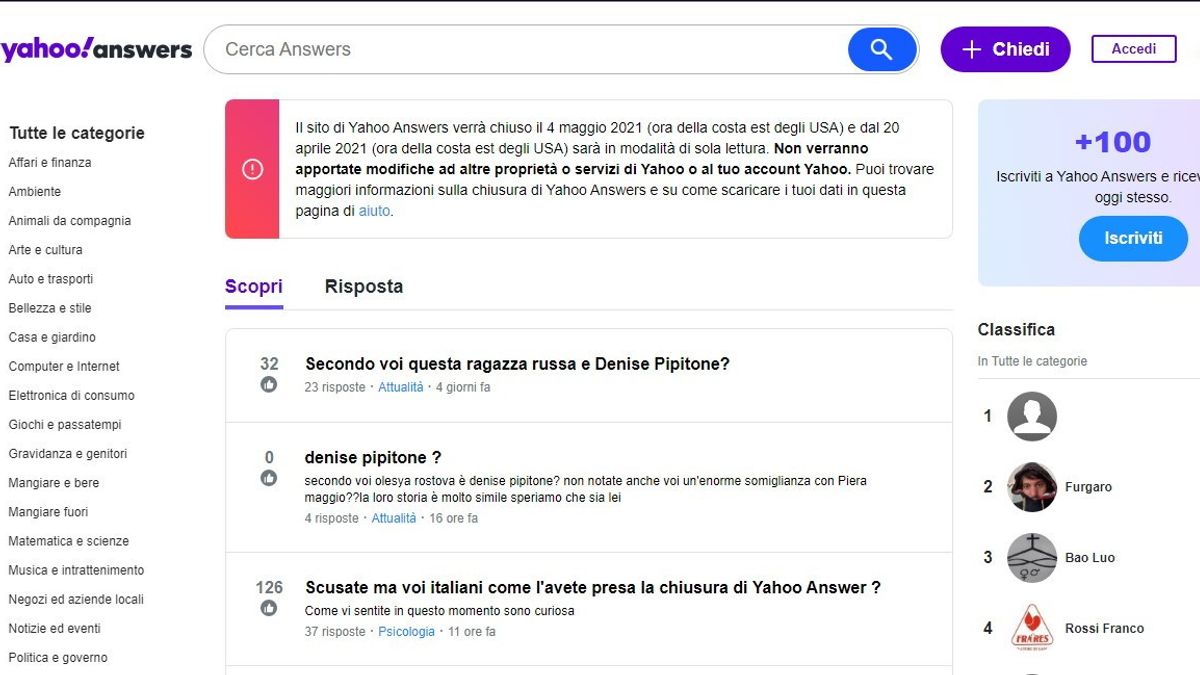Focus the Cerca Answers search field

530,49
